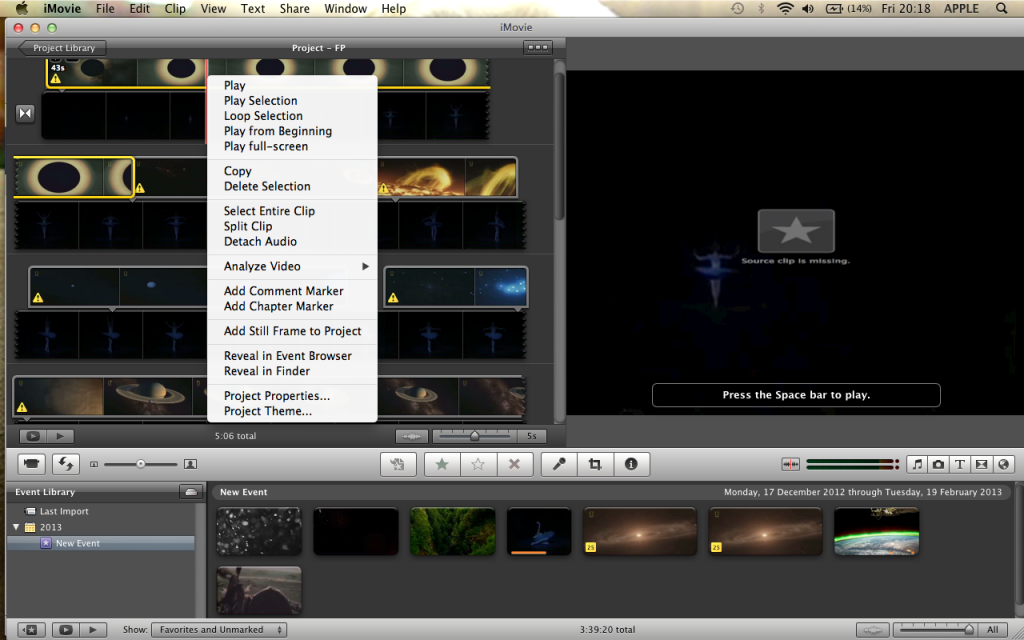Add selection to project button

(x=398, y=464)
